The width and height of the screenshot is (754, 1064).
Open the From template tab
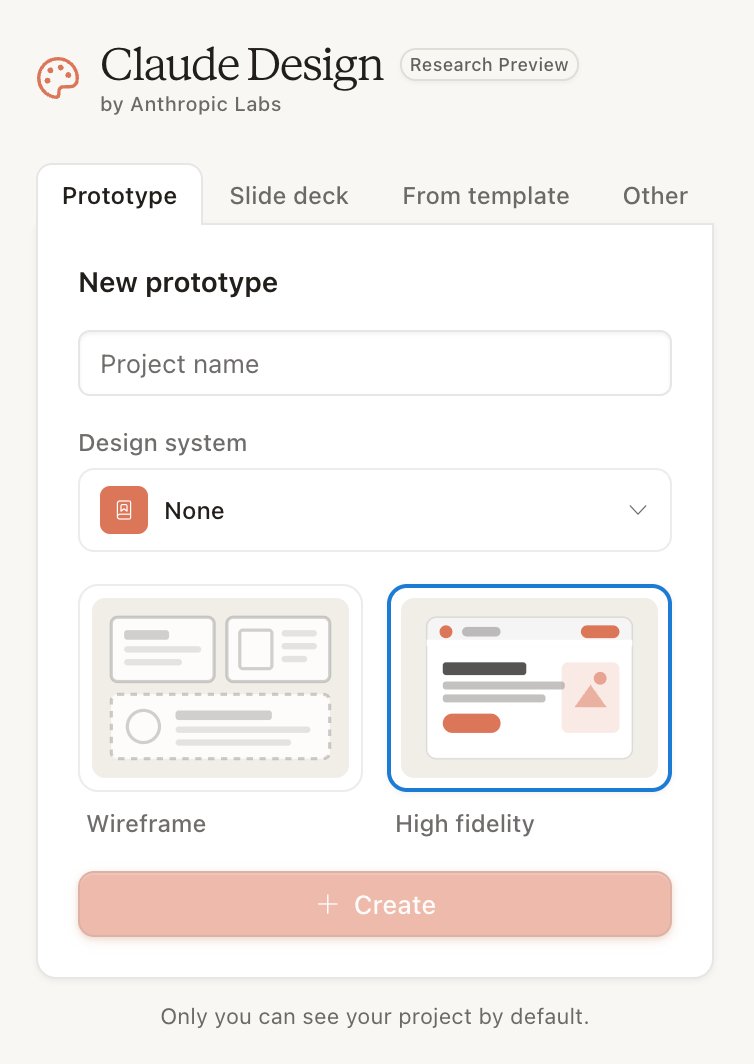(x=486, y=196)
